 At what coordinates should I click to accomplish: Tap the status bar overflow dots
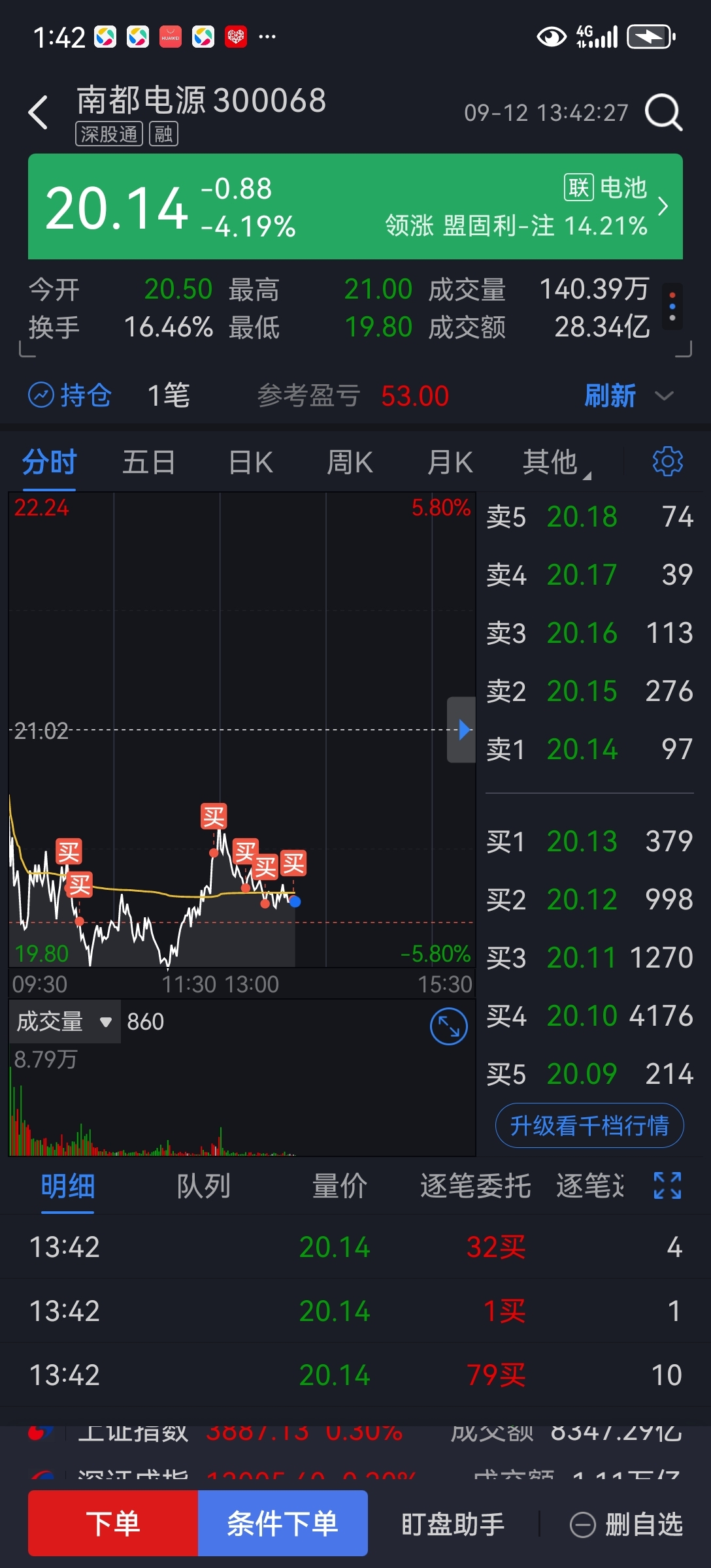coord(267,37)
